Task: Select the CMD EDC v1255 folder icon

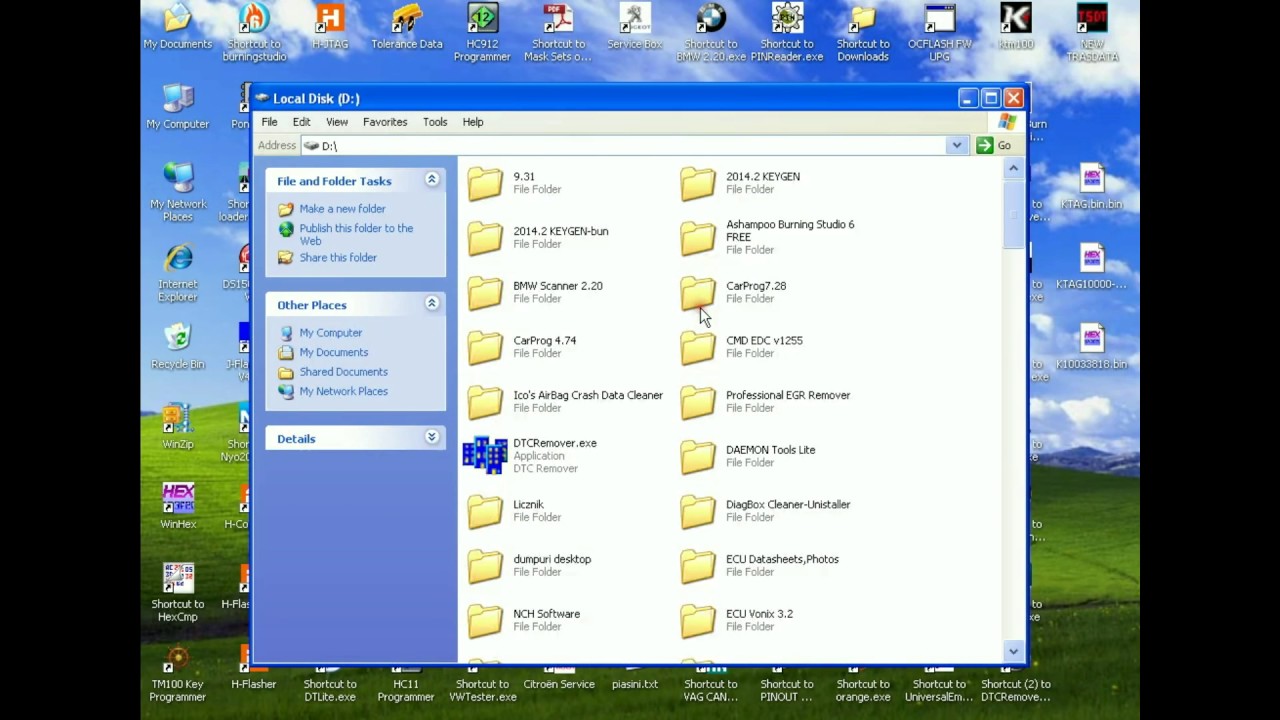Action: click(698, 347)
